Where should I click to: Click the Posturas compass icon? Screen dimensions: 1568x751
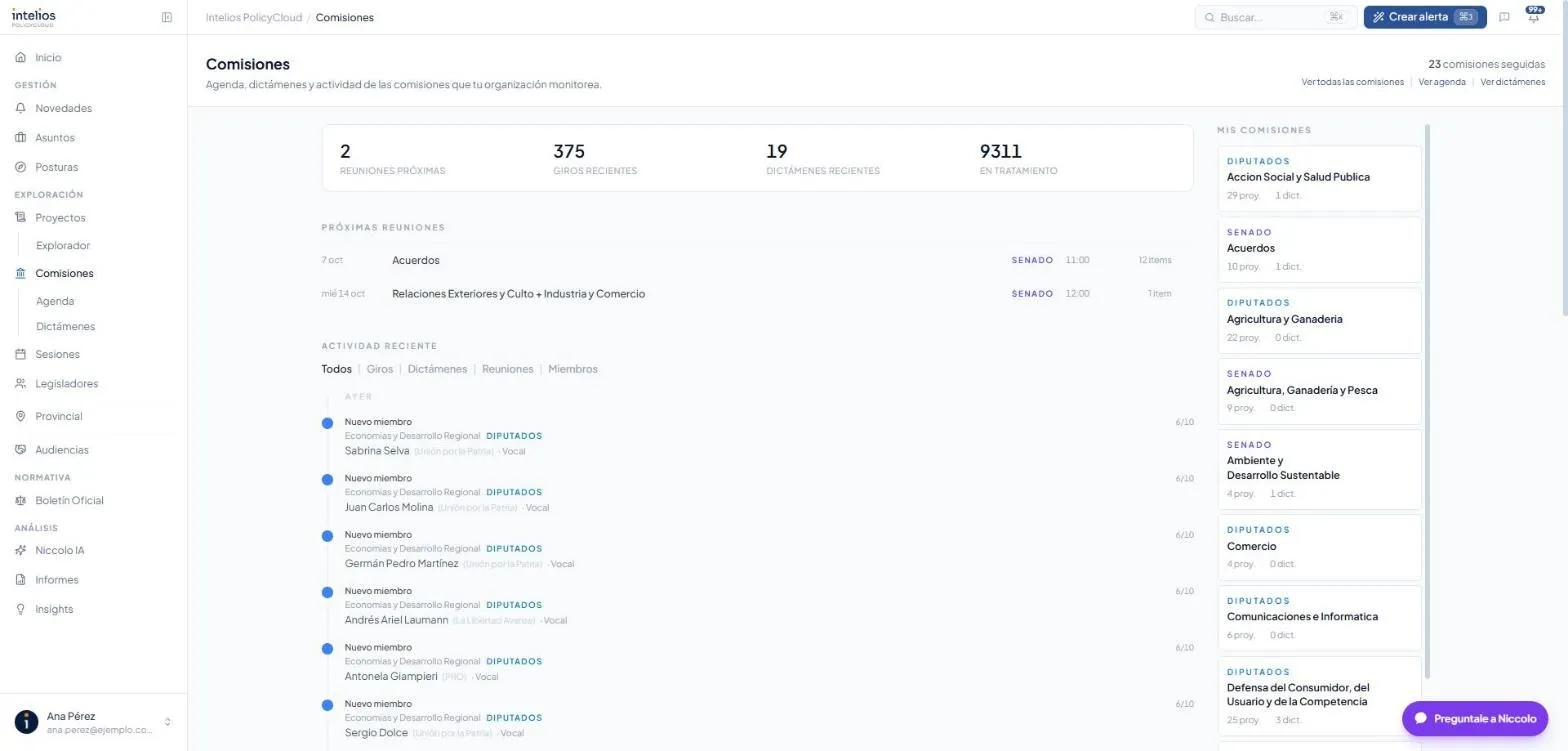click(x=21, y=167)
